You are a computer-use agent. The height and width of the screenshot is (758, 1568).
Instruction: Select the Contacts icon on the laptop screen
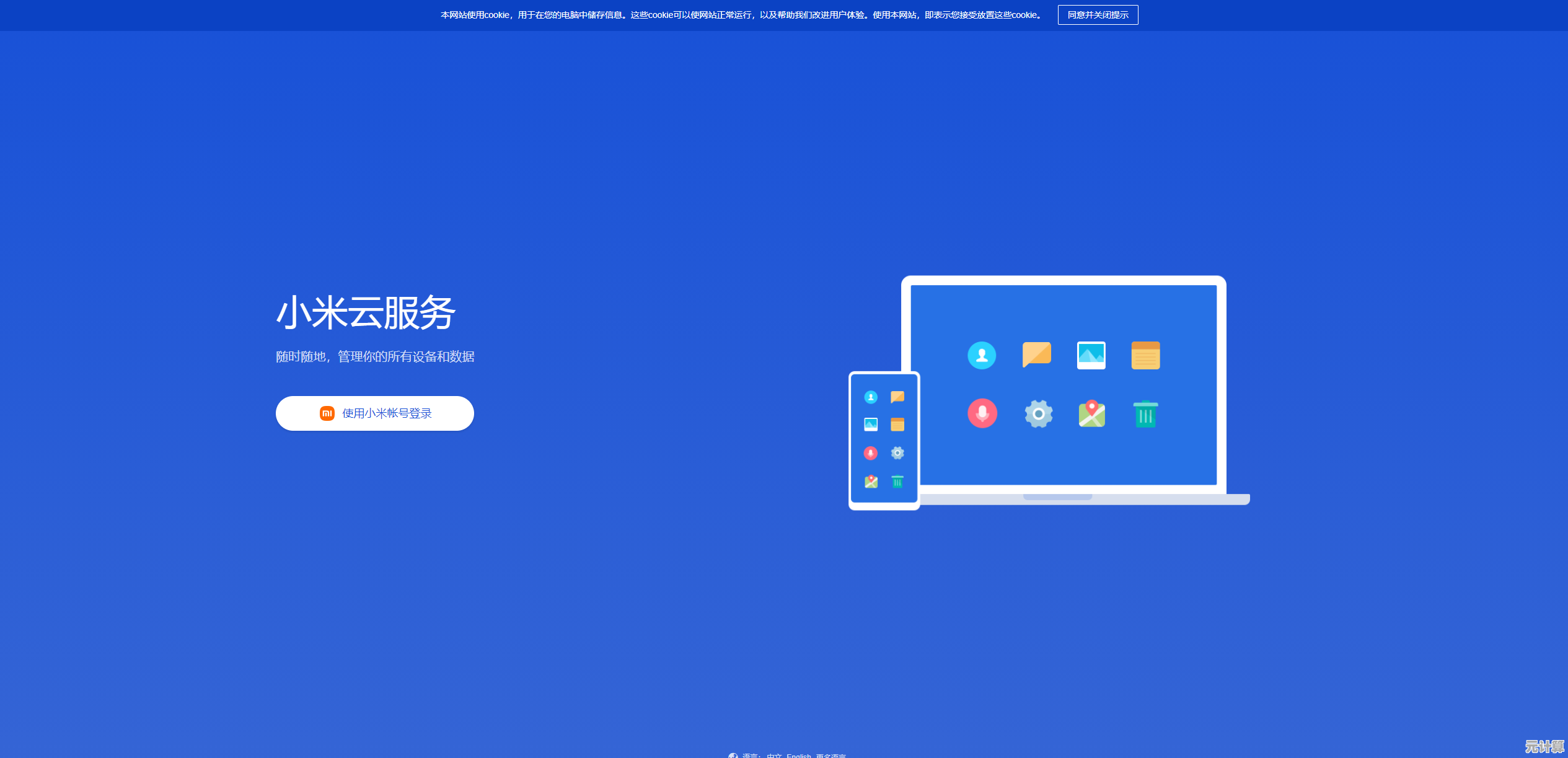point(982,355)
